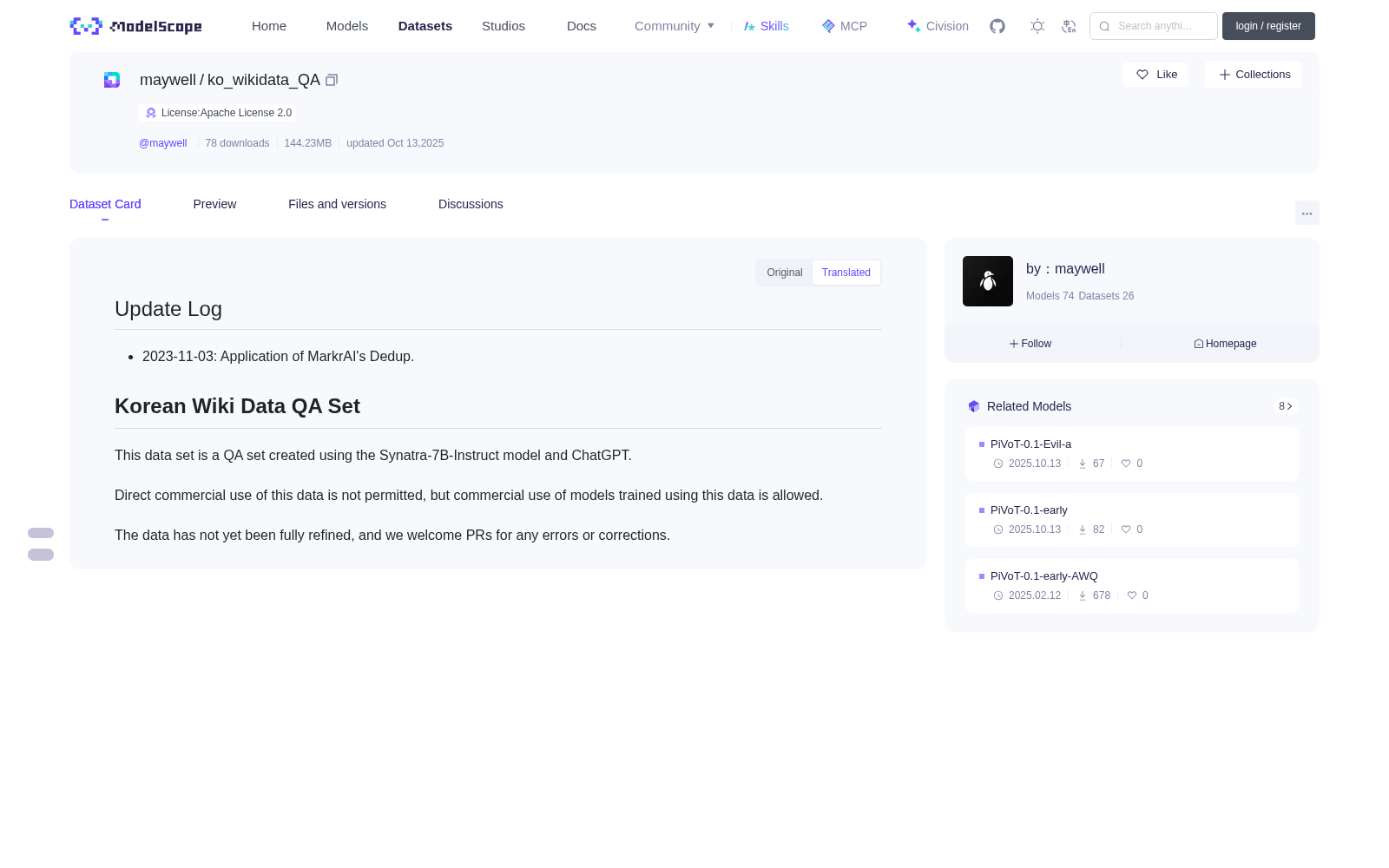
Task: Click download icon beside 67
Action: (1083, 464)
